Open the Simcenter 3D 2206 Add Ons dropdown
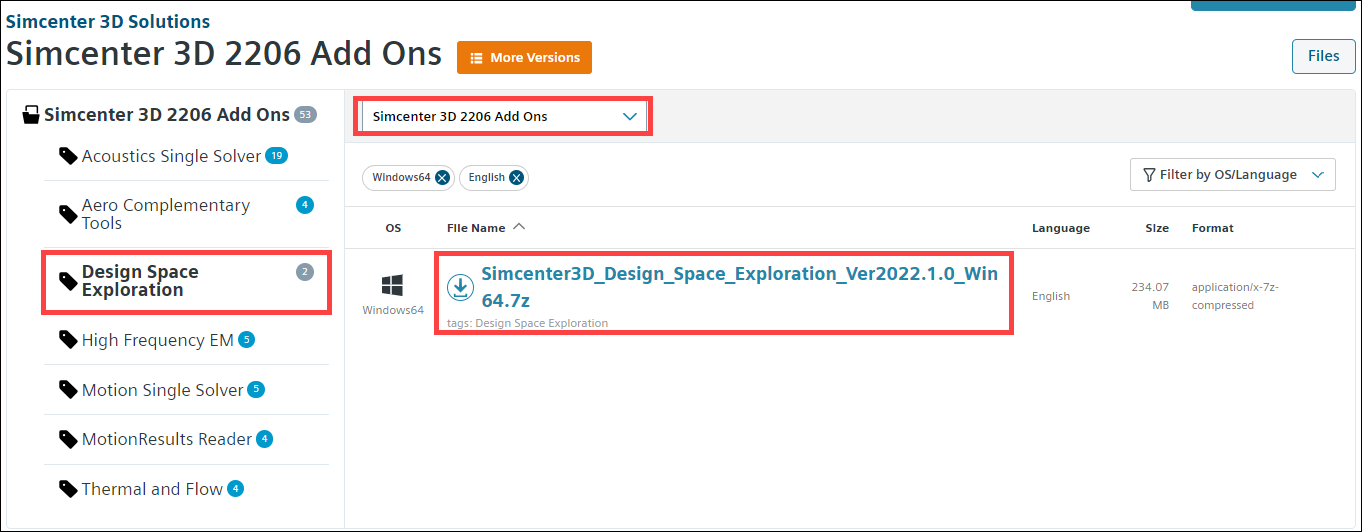1362x532 pixels. (504, 117)
